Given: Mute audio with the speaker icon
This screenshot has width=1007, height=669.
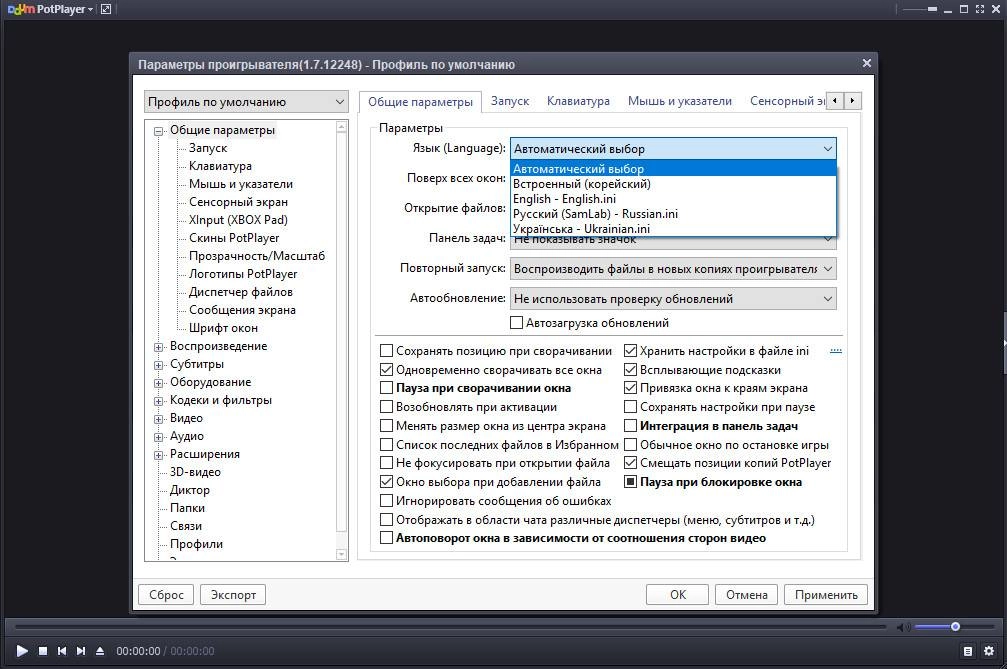Looking at the screenshot, I should coord(903,627).
